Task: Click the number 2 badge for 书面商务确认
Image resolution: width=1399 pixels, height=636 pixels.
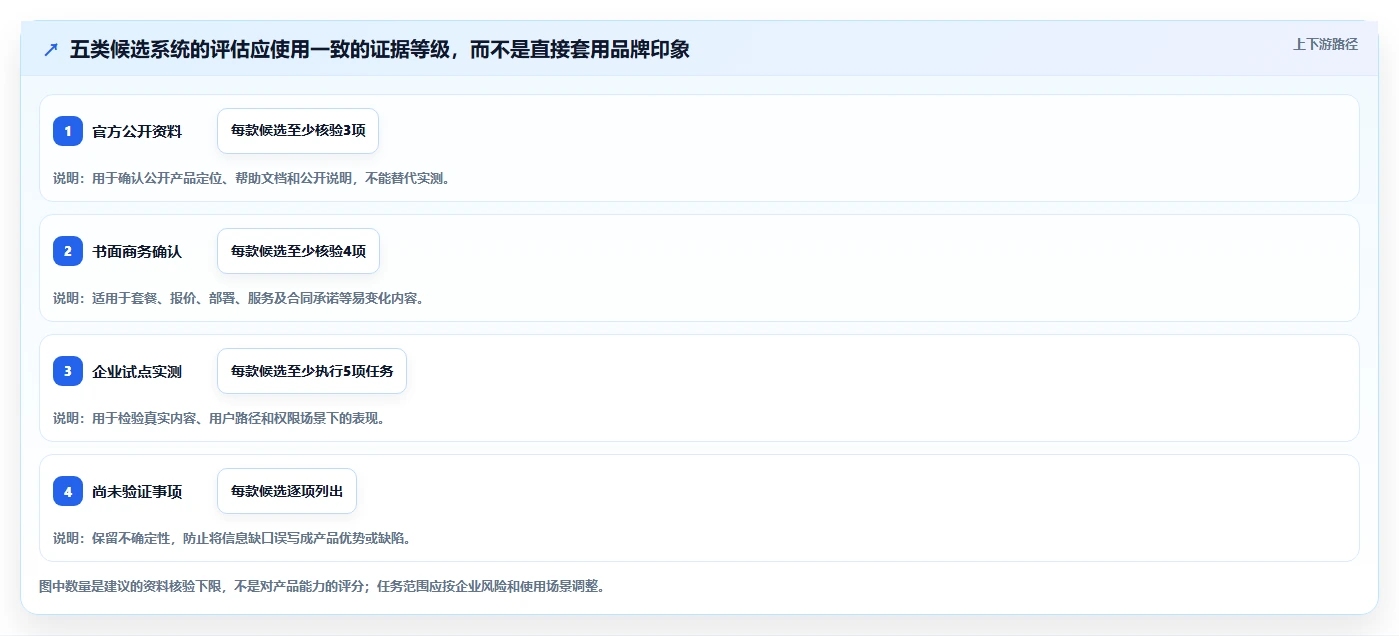Action: pyautogui.click(x=68, y=251)
